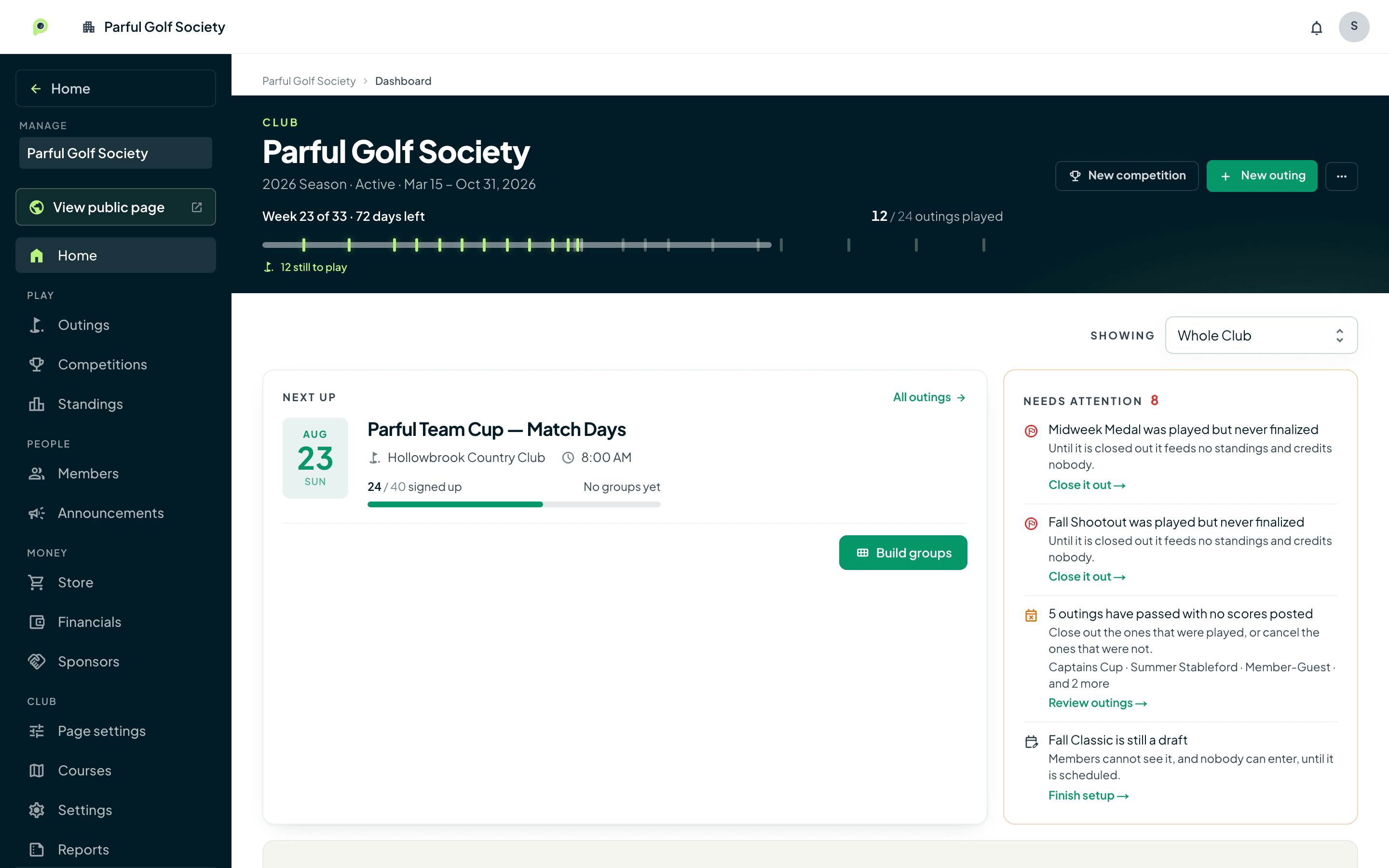Click the Store shopping cart icon
Screen dimensions: 1389x868
pos(37,583)
